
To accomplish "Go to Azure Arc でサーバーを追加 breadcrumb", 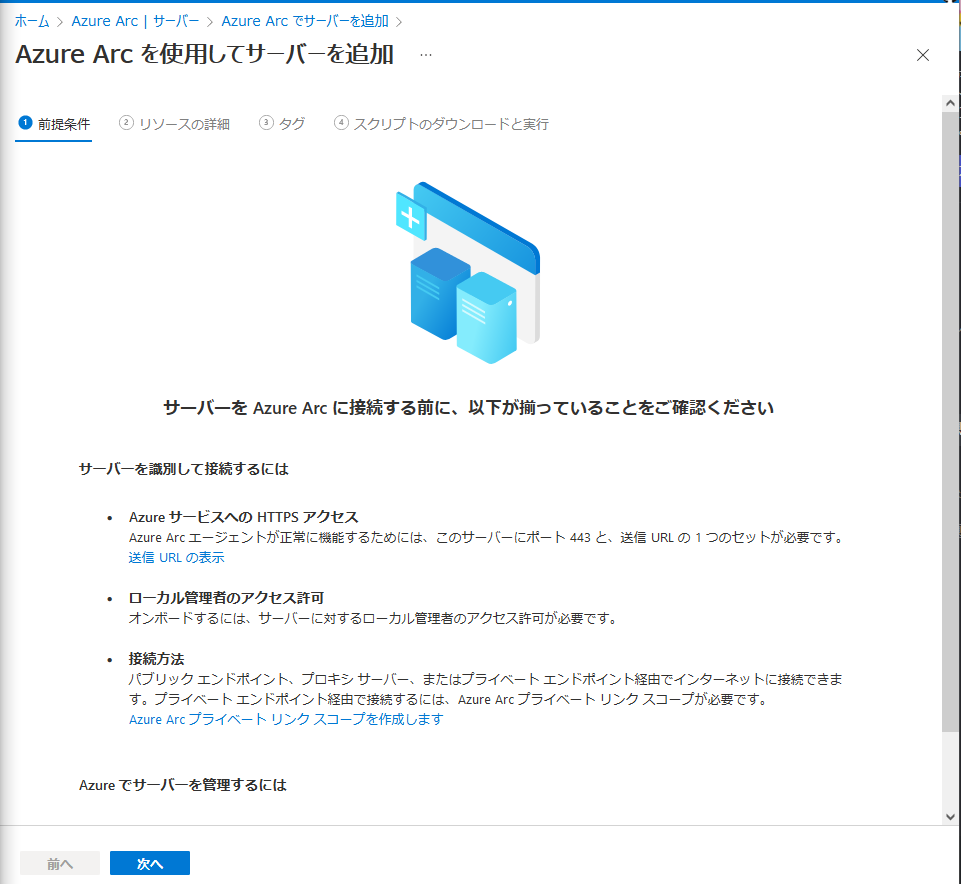I will coord(305,21).
